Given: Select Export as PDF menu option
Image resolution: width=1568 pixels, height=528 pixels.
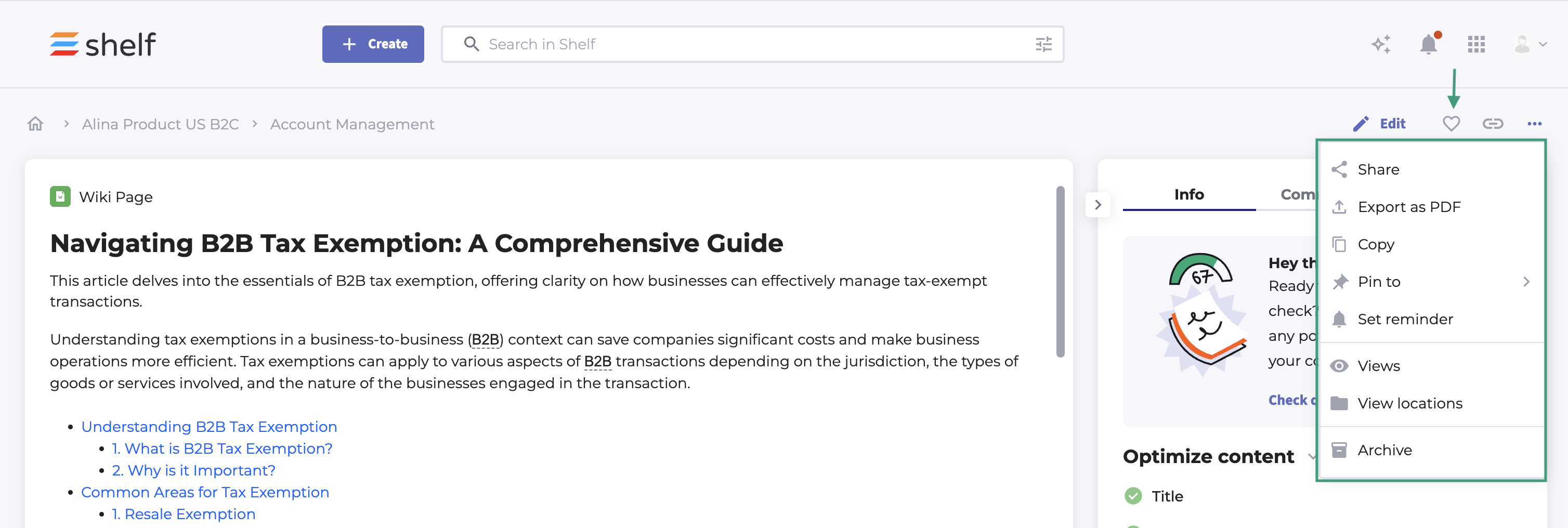Looking at the screenshot, I should [x=1408, y=207].
